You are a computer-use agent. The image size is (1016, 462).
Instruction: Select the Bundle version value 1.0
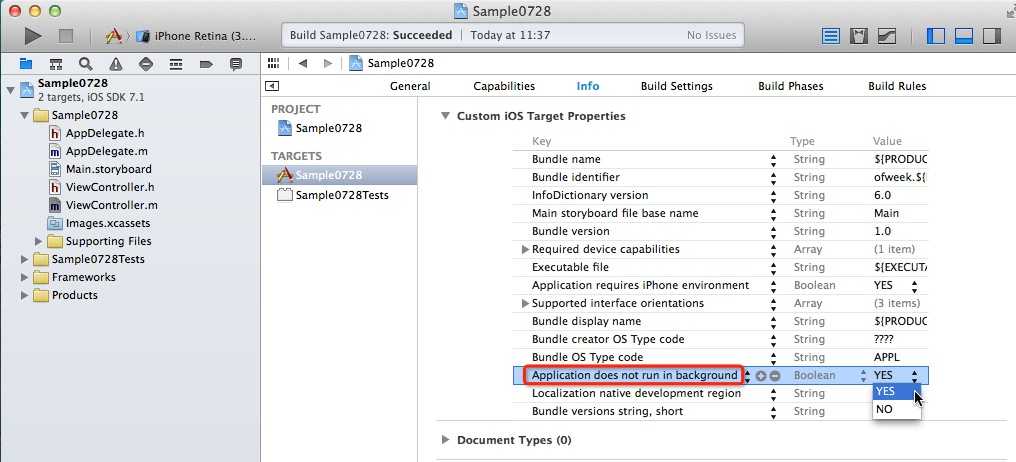tap(883, 231)
